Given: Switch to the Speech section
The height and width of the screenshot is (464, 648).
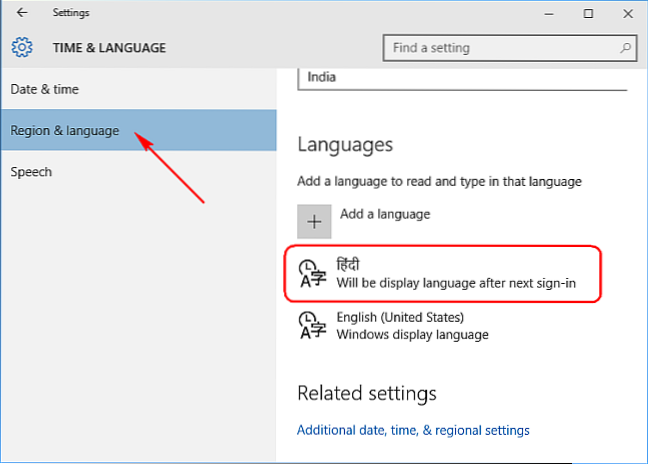Looking at the screenshot, I should [31, 171].
